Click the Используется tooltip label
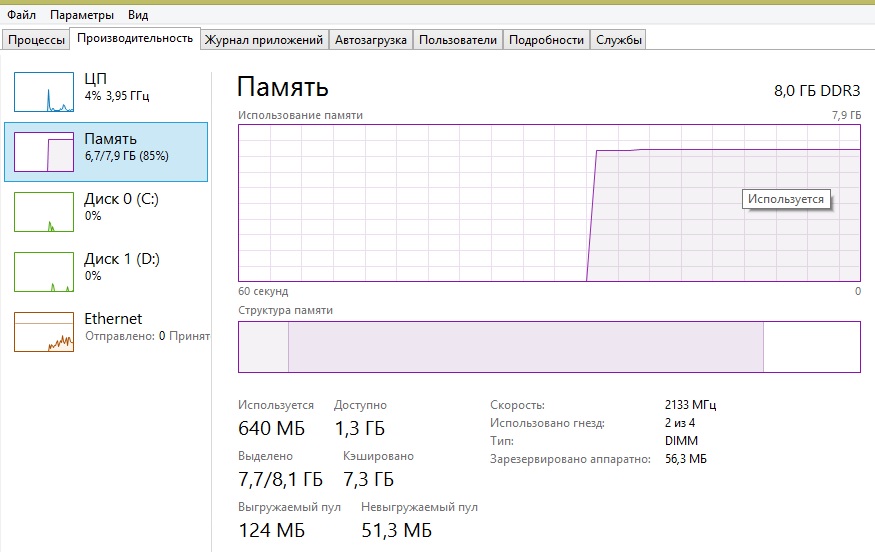 coord(787,199)
